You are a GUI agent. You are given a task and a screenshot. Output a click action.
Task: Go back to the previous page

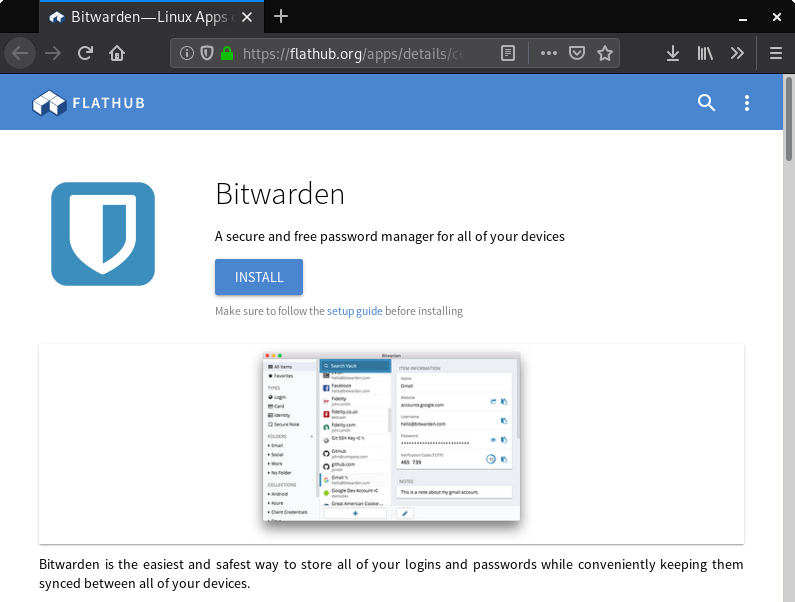[x=21, y=53]
